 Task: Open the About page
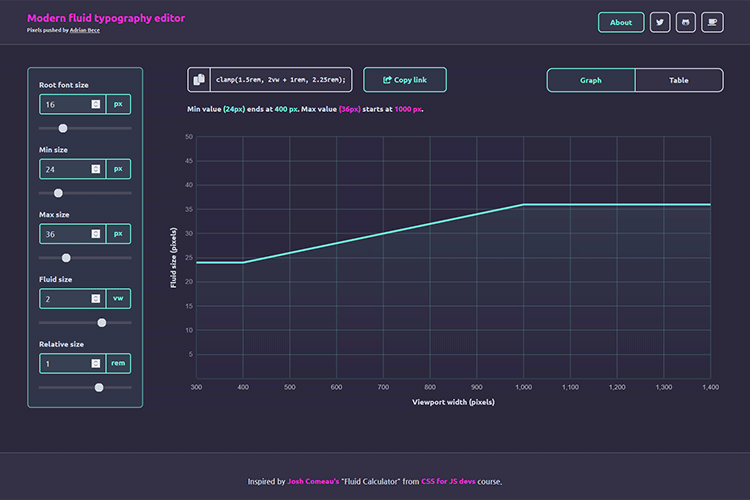[x=621, y=22]
